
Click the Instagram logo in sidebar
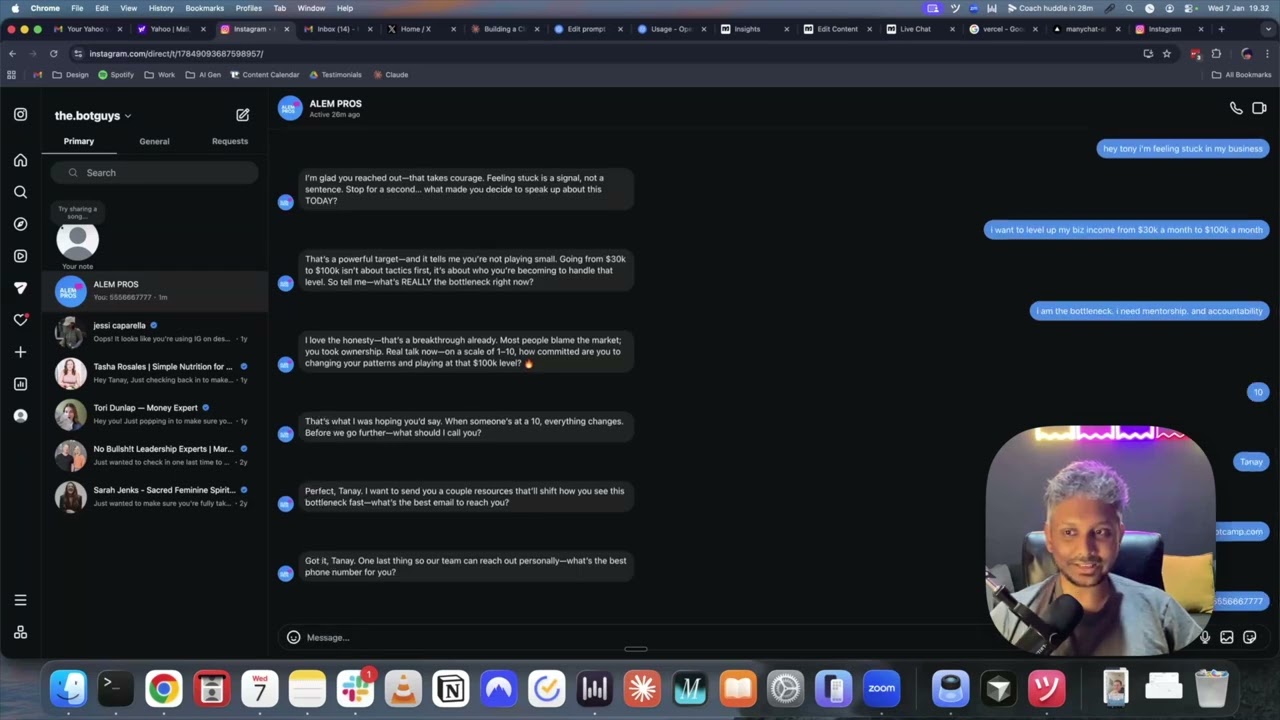20,115
